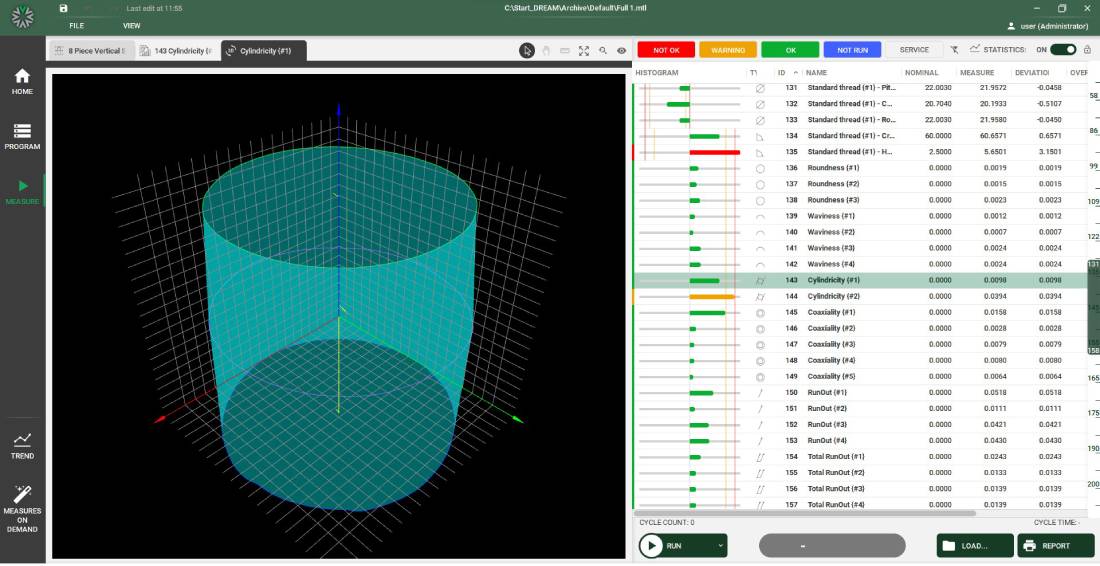Click the fit-to-screen expand icon
1100x566 pixels.
(x=584, y=50)
